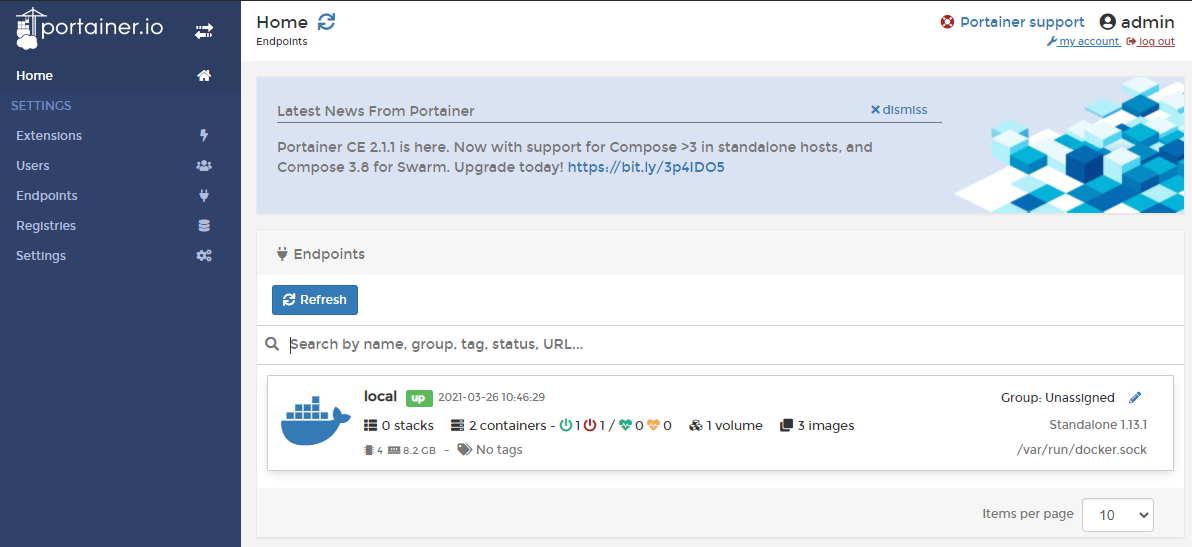Click the Endpoints plug icon in sidebar
1192x547 pixels.
(x=204, y=195)
